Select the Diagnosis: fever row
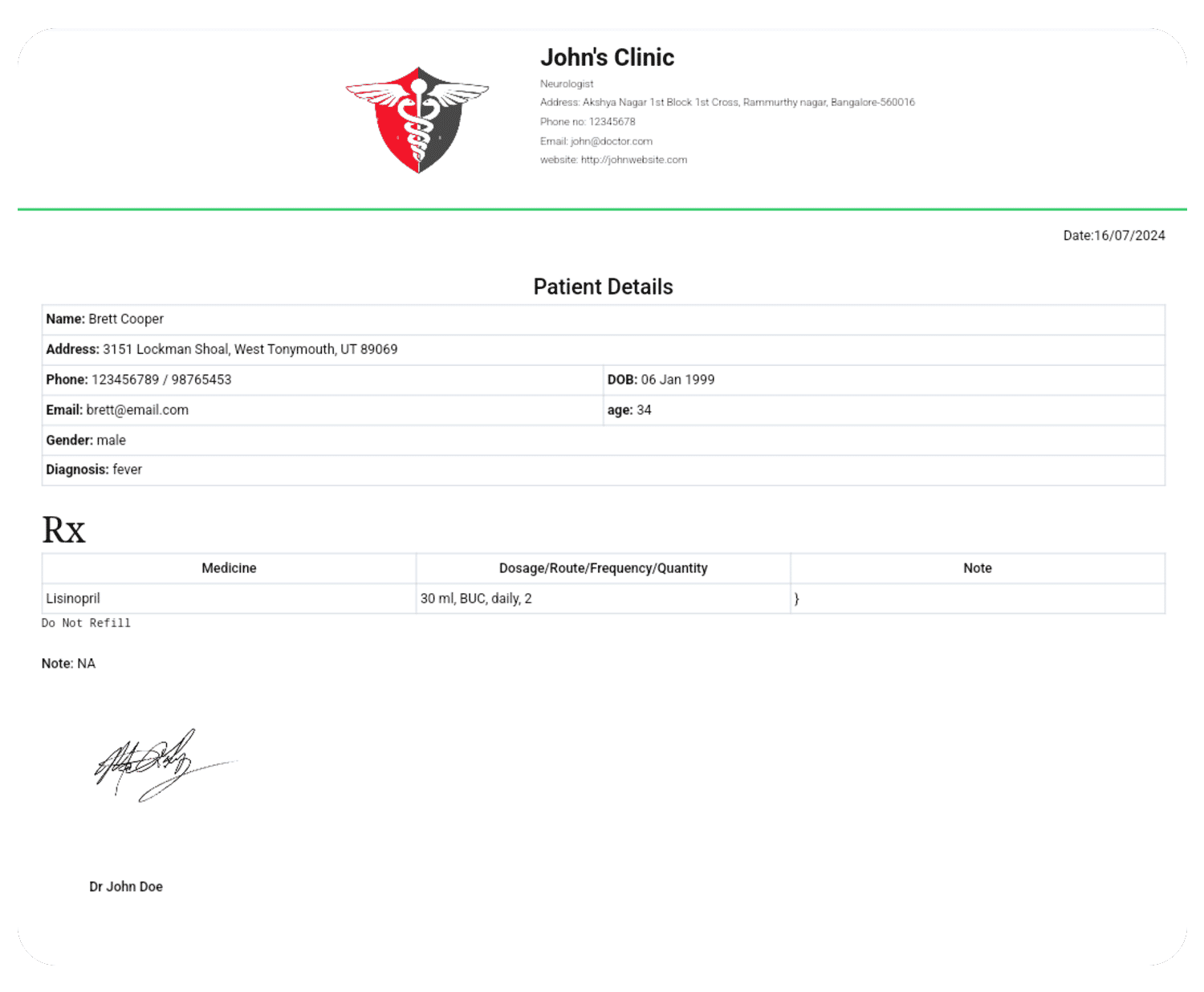Screen dimensions: 1204x992 603,470
